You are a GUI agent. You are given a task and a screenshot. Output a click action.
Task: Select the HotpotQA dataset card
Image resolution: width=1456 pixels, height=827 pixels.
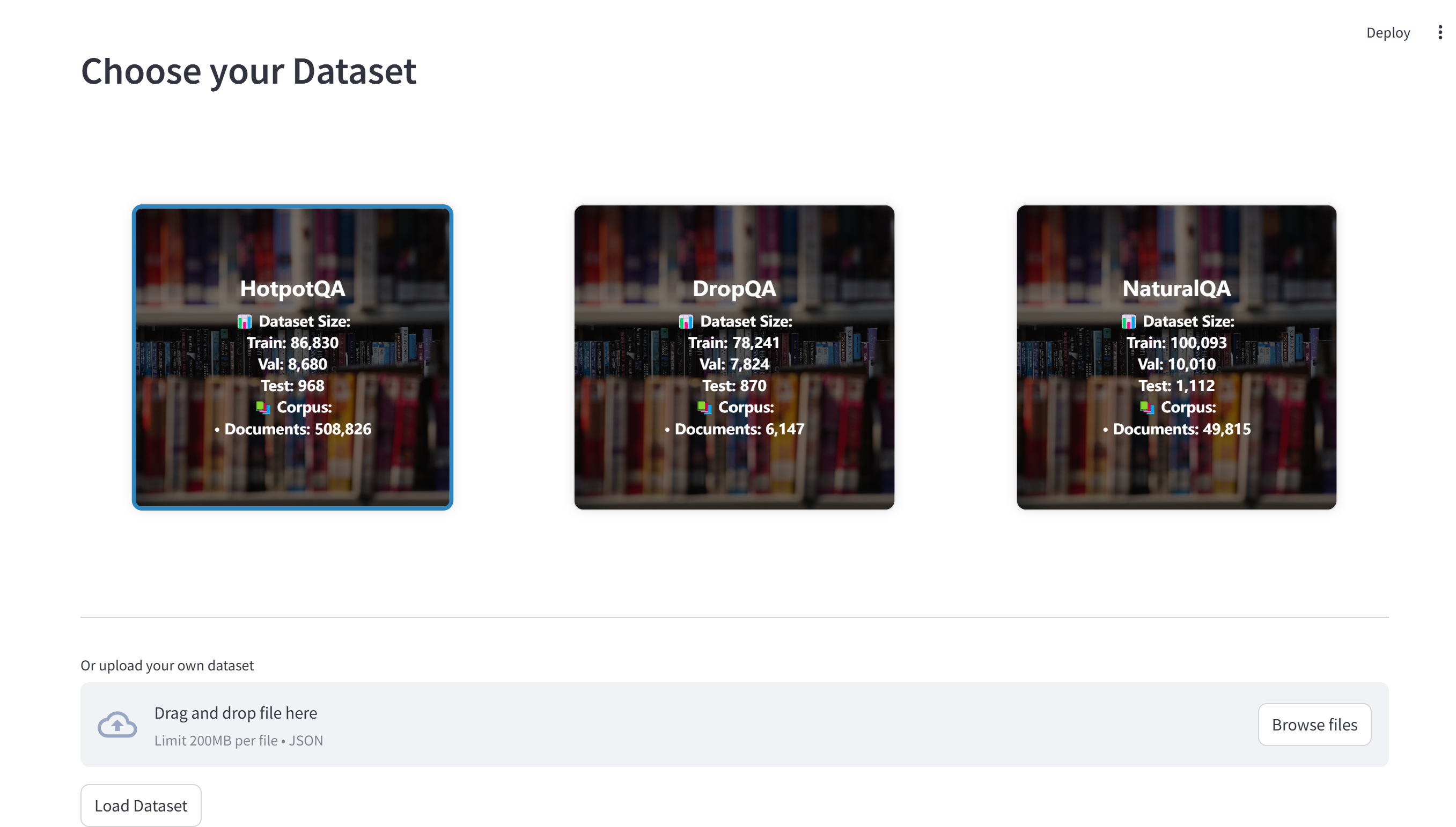(x=292, y=357)
